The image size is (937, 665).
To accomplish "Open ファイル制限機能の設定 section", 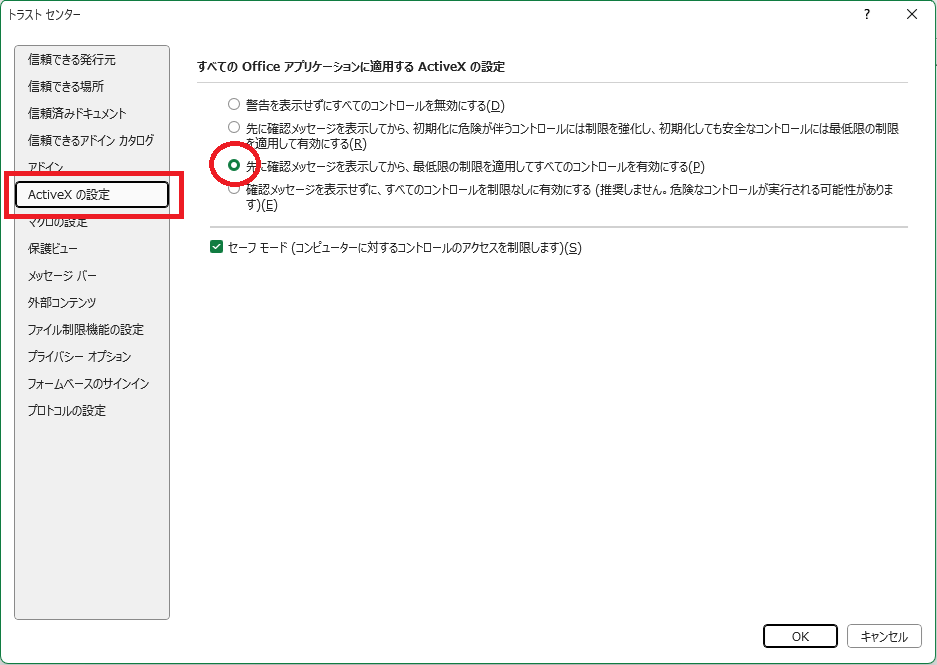I will (x=86, y=329).
